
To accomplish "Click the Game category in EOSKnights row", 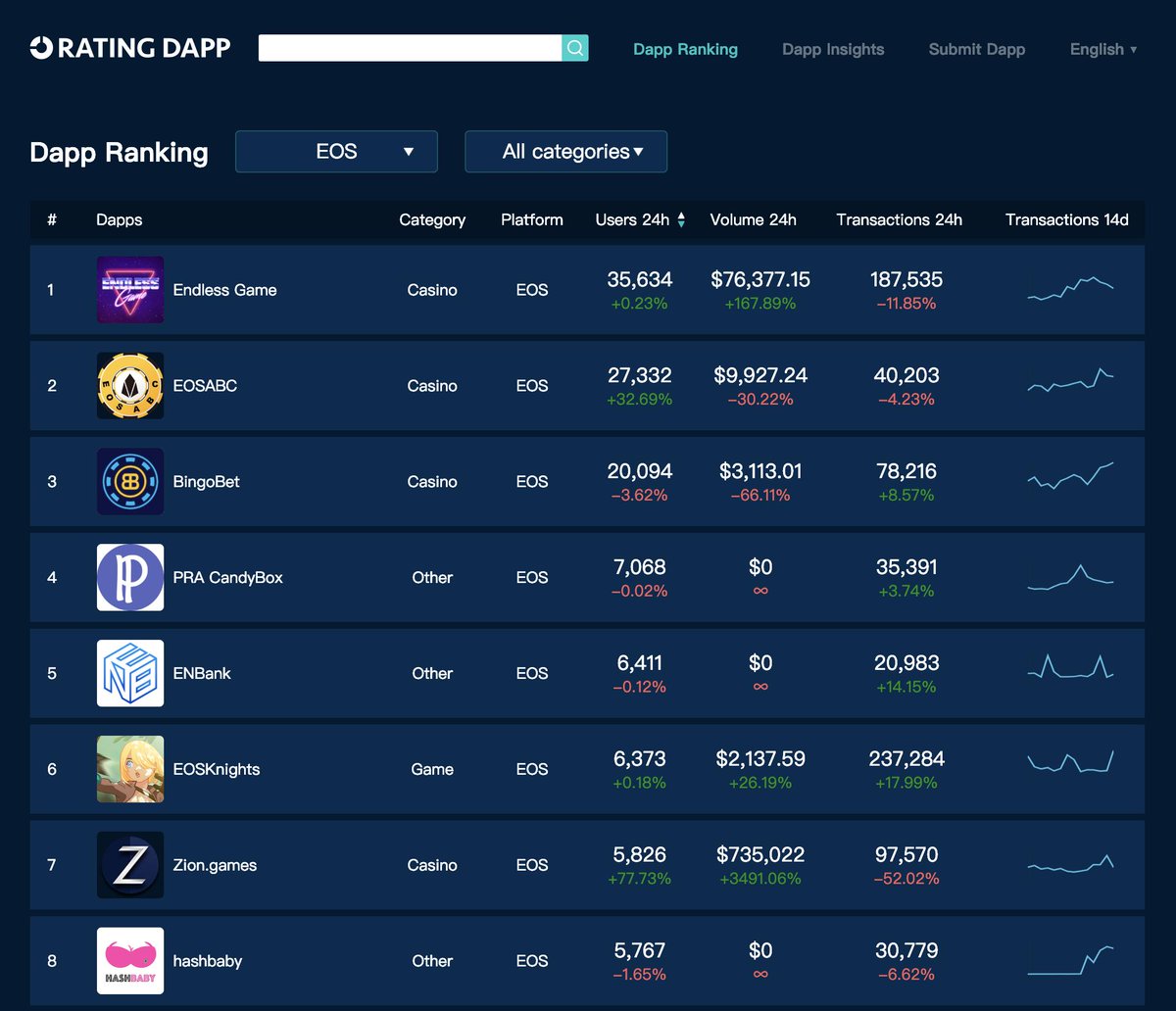I will (432, 770).
